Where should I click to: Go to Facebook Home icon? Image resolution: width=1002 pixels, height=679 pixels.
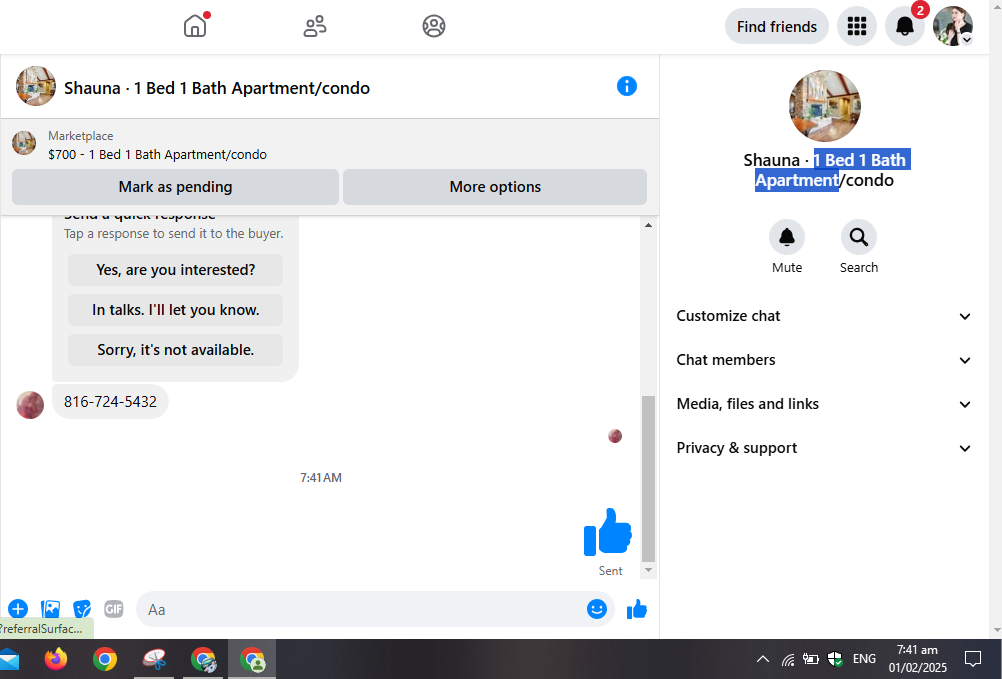pos(195,26)
